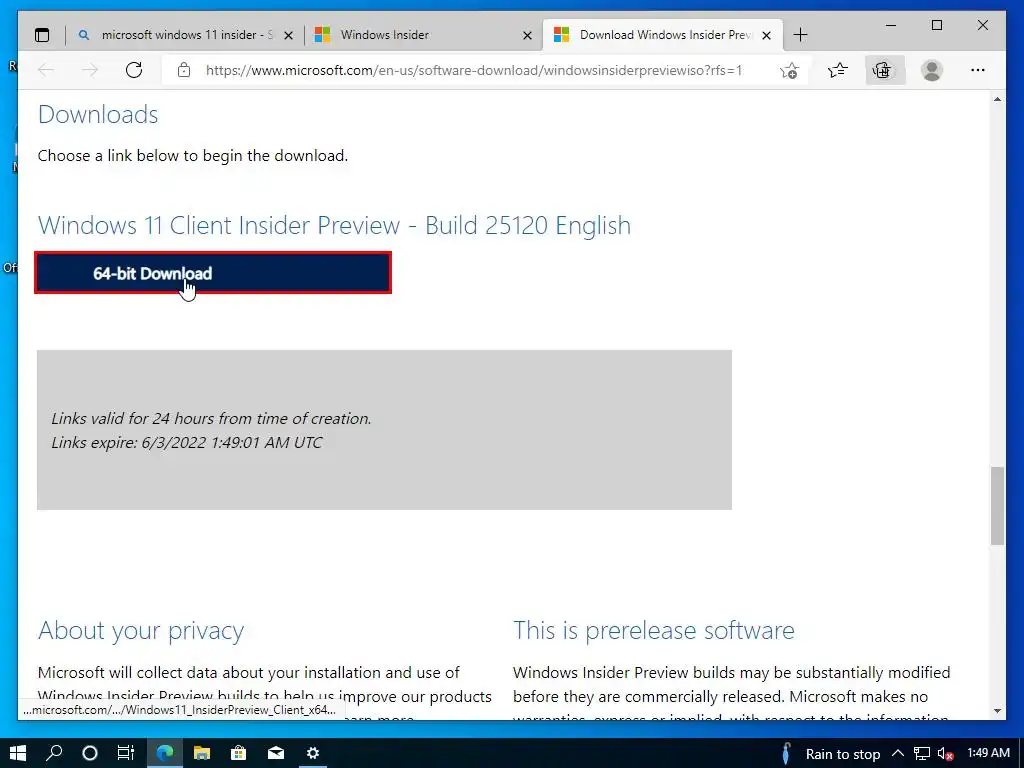The image size is (1024, 768).
Task: Click Microsoft Edge taskbar icon
Action: coord(165,753)
